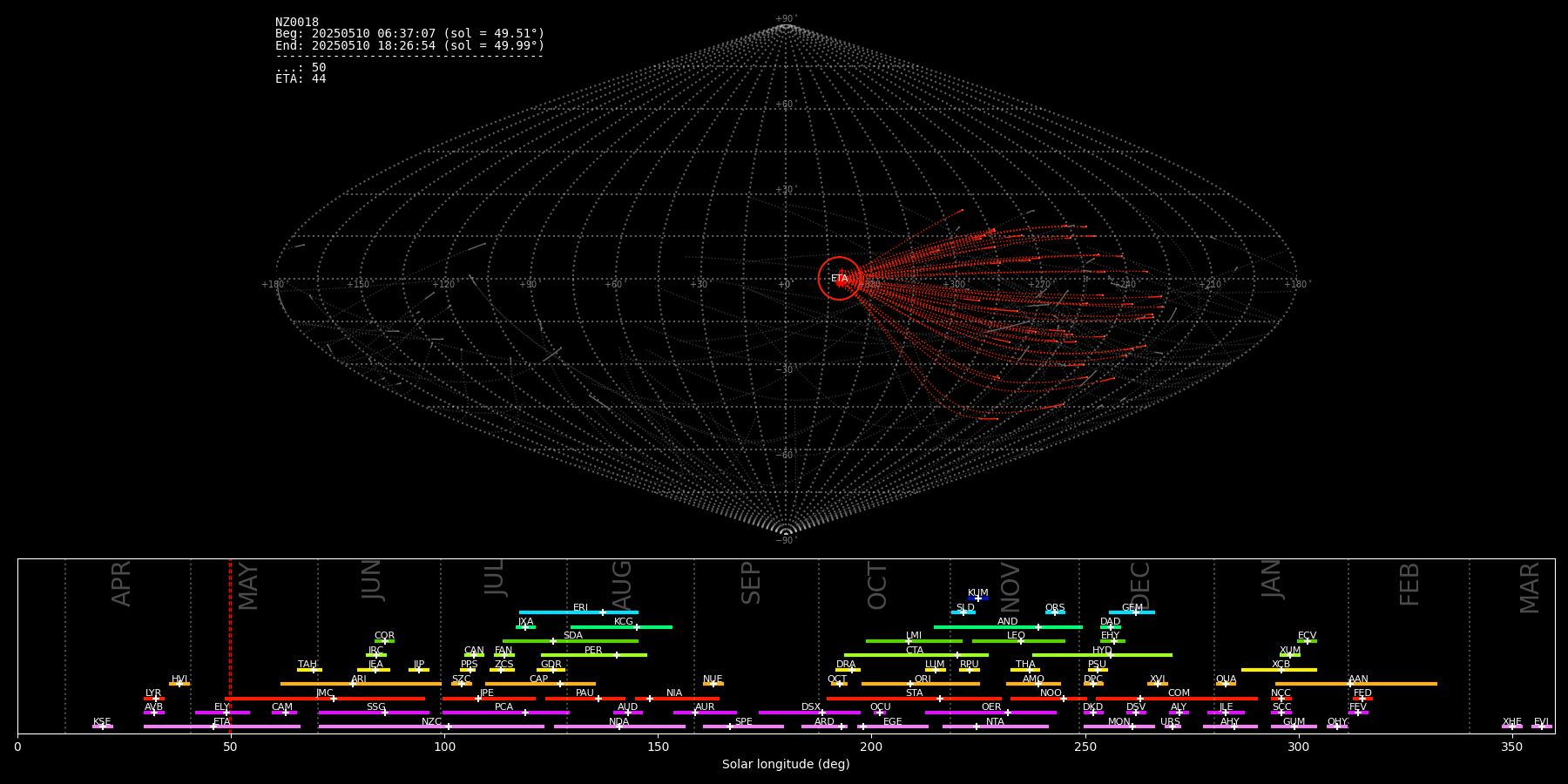The height and width of the screenshot is (784, 1568).
Task: Click the GEM shower label
Action: pos(1132,608)
